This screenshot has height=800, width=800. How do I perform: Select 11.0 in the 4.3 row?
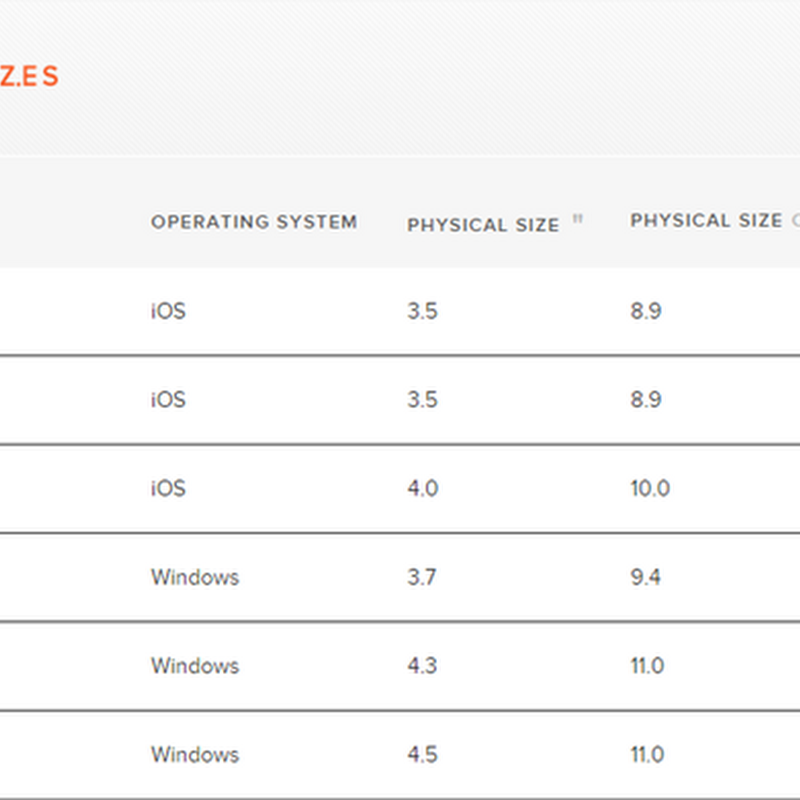point(647,666)
